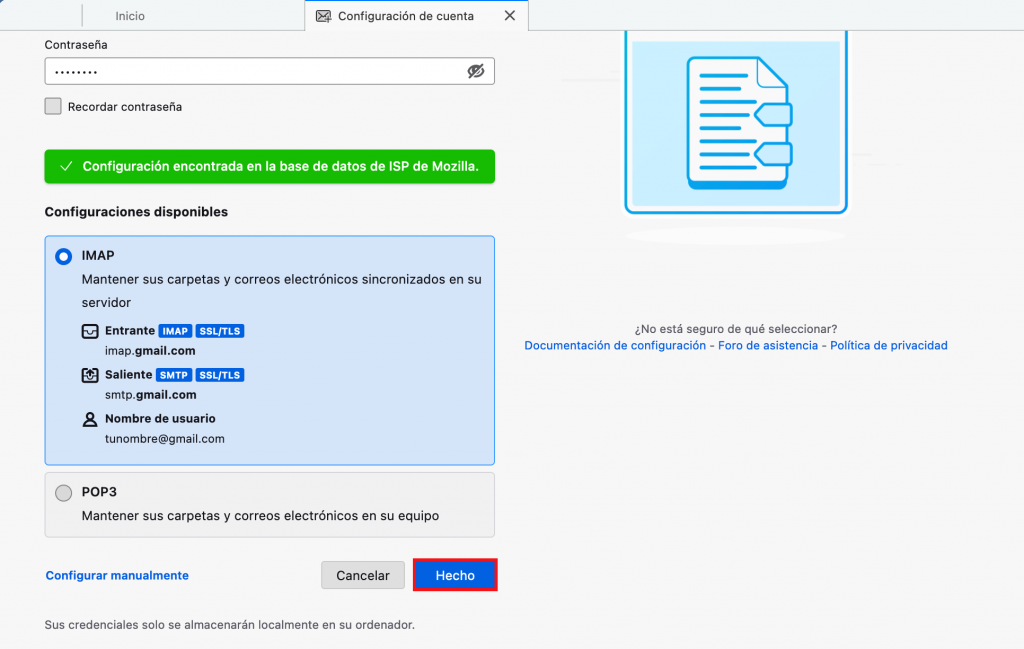This screenshot has width=1024, height=649.
Task: Open the Foro de asistencia link
Action: click(767, 345)
